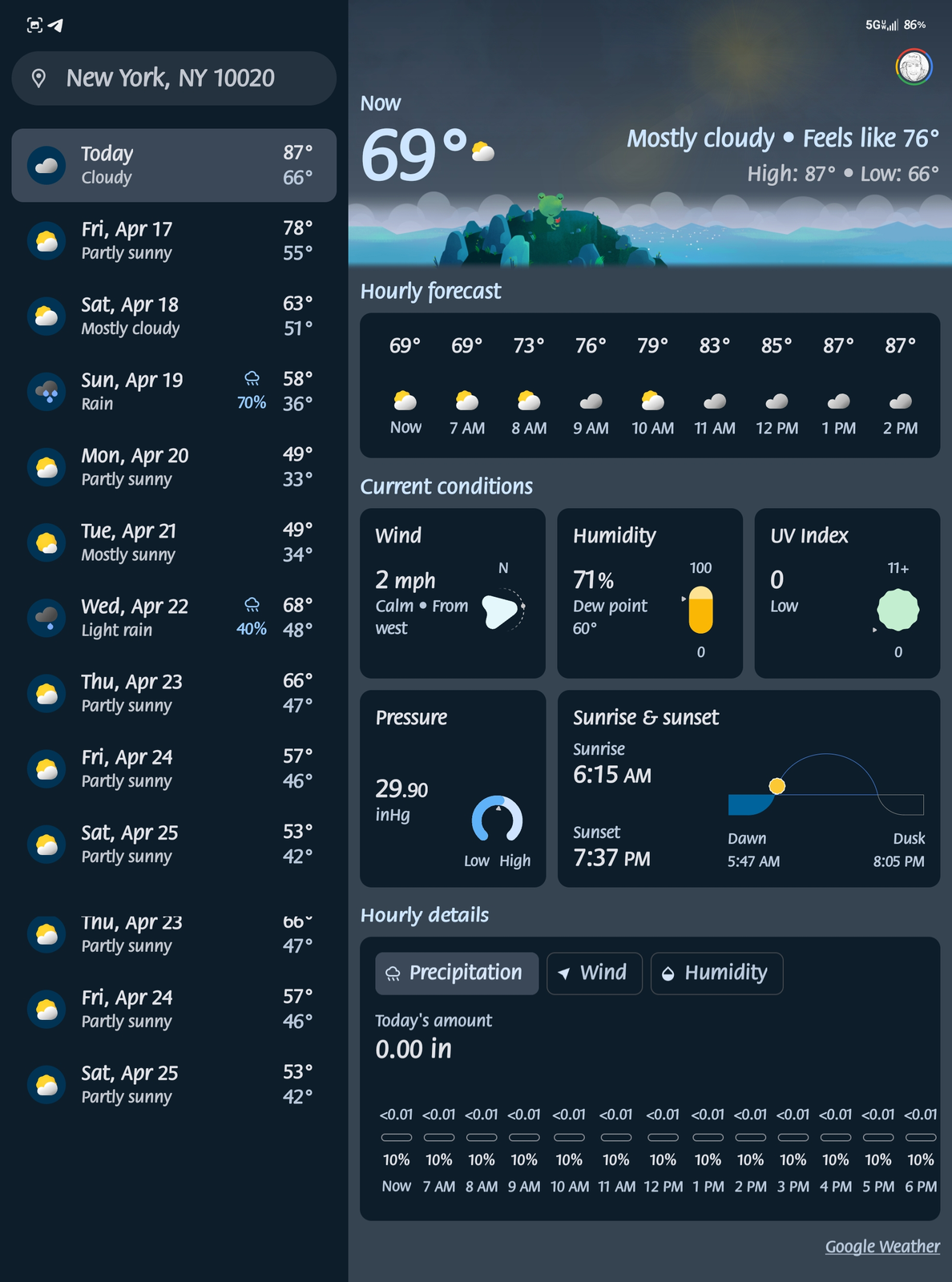Select the Today Cloudy forecast row

pos(174,165)
